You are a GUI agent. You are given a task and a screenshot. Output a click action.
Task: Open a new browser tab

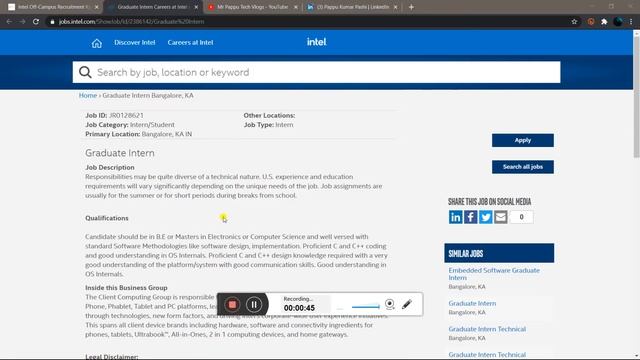pyautogui.click(x=411, y=7)
